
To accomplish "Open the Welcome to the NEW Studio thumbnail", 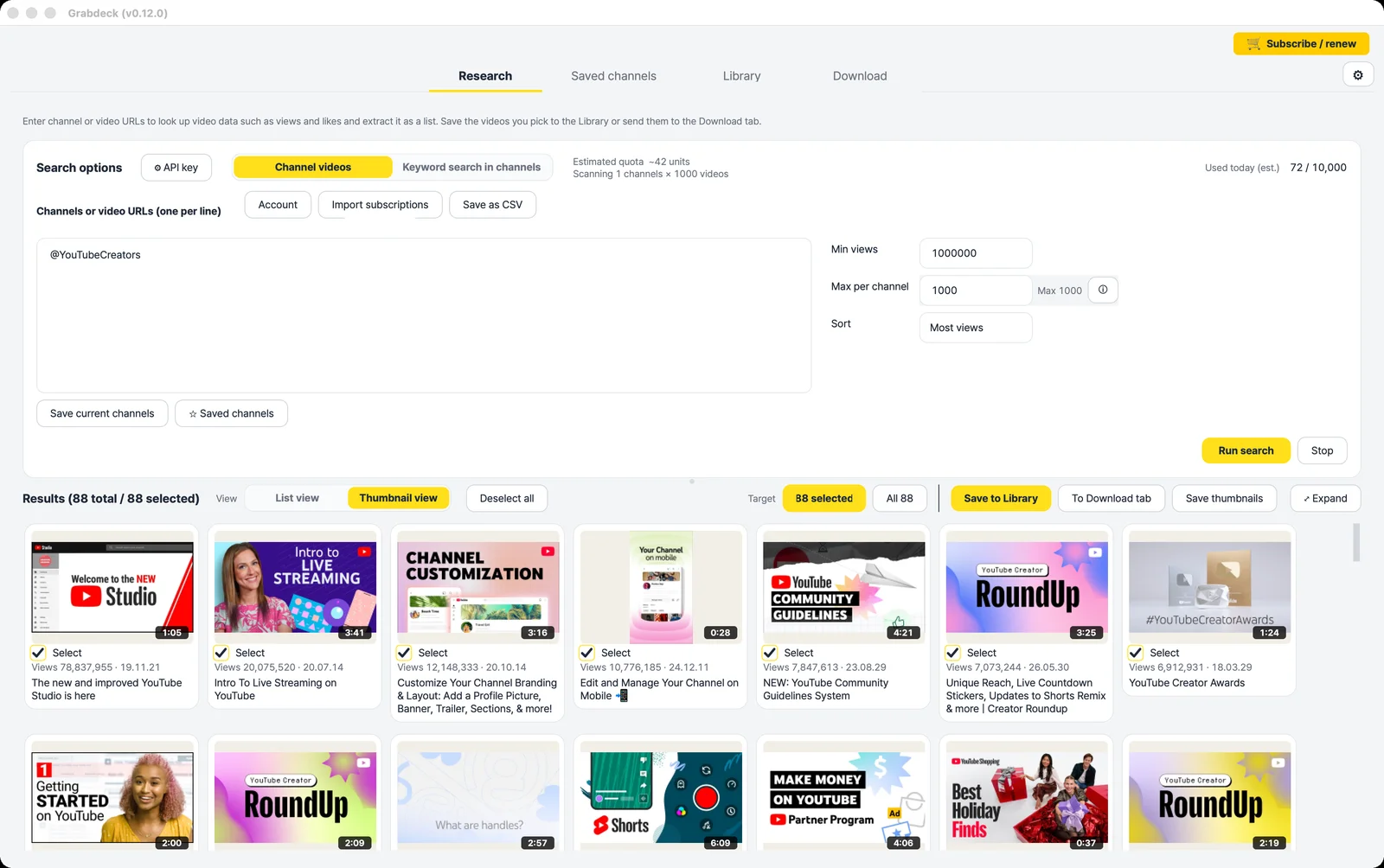I will [x=112, y=588].
